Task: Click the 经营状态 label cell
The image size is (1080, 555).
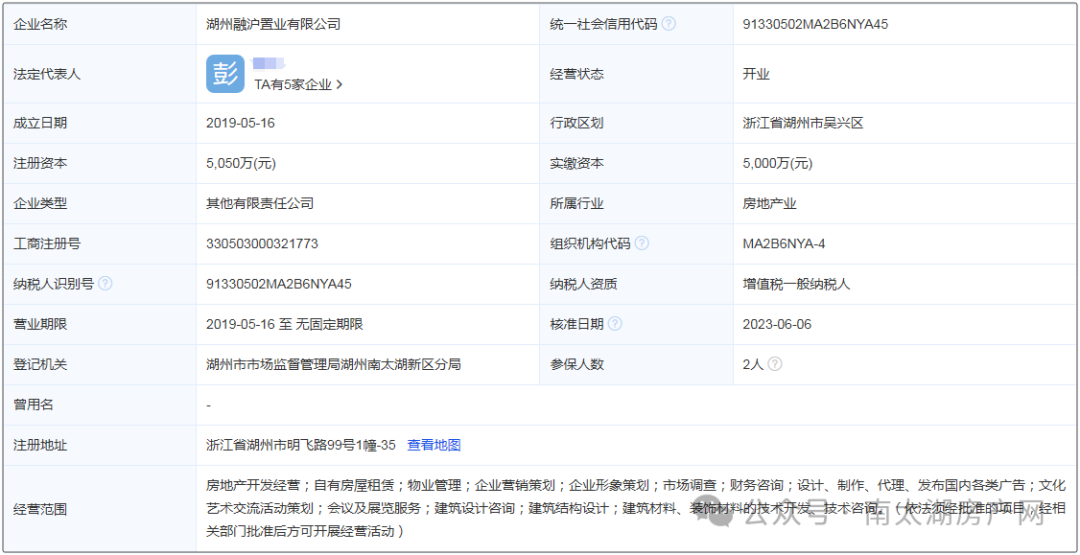Action: click(x=636, y=74)
